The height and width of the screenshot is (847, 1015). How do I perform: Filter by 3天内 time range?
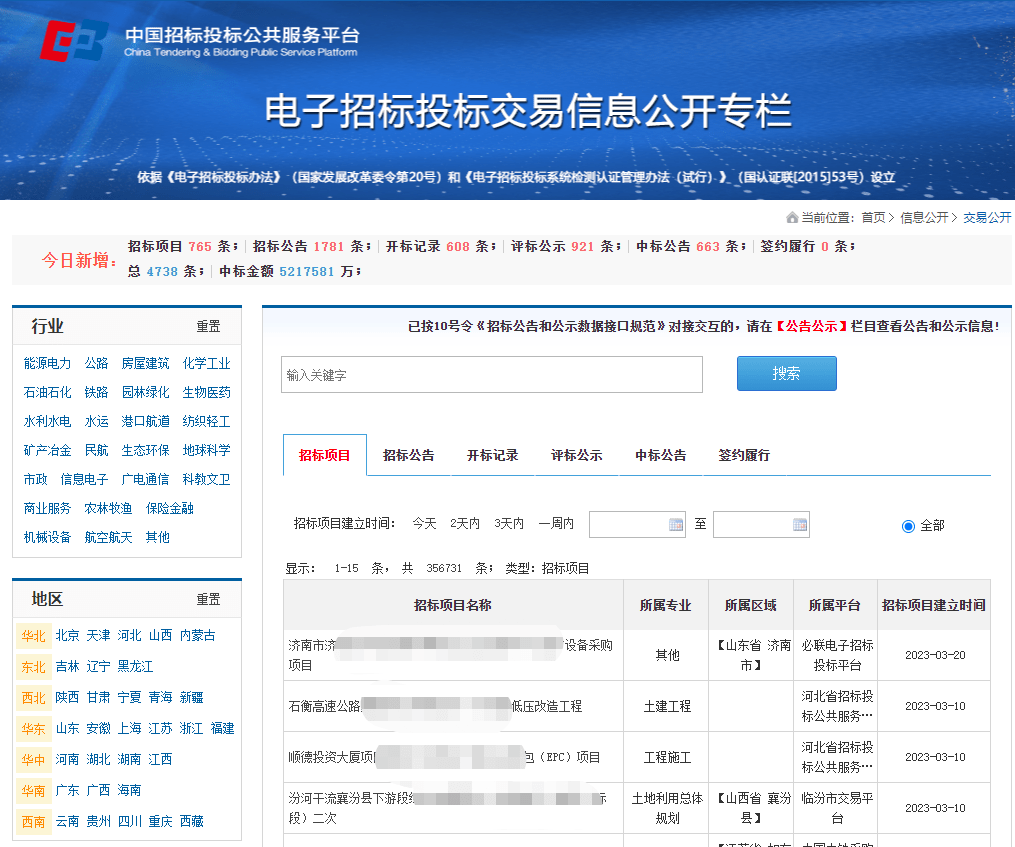(x=509, y=523)
